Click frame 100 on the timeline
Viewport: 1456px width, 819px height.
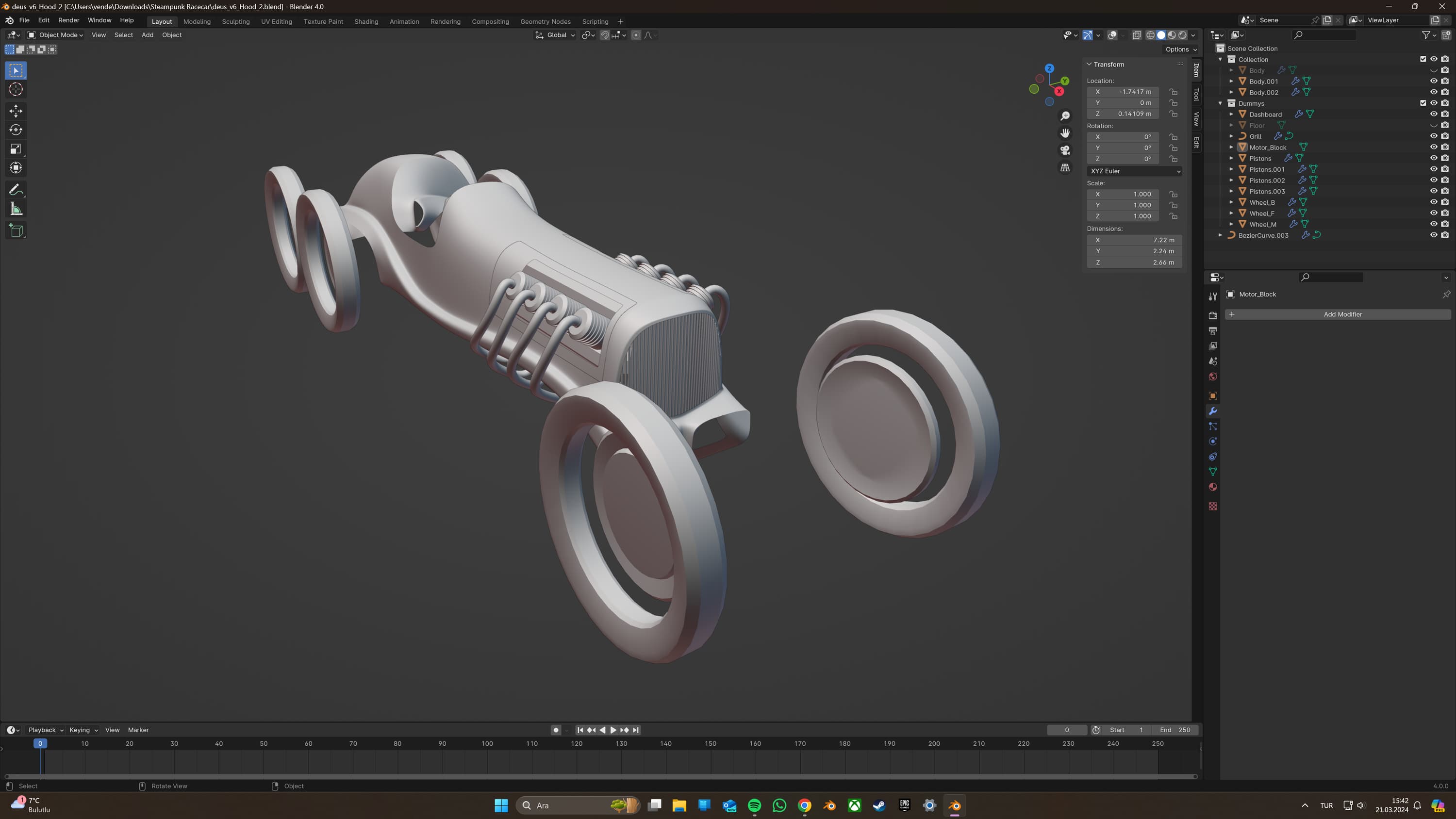tap(487, 744)
